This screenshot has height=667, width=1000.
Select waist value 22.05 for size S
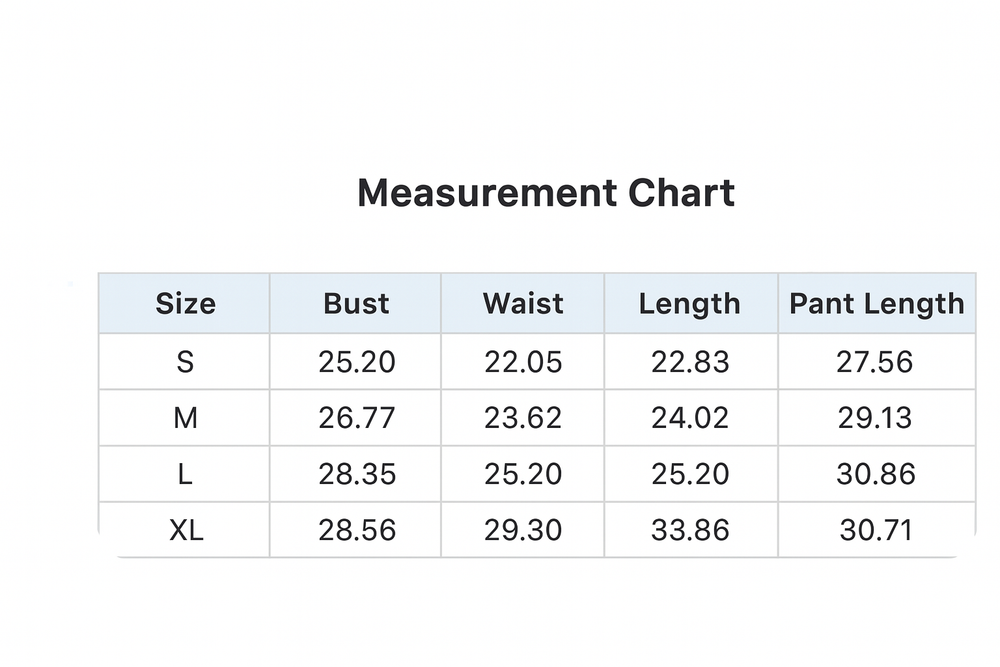pos(523,362)
